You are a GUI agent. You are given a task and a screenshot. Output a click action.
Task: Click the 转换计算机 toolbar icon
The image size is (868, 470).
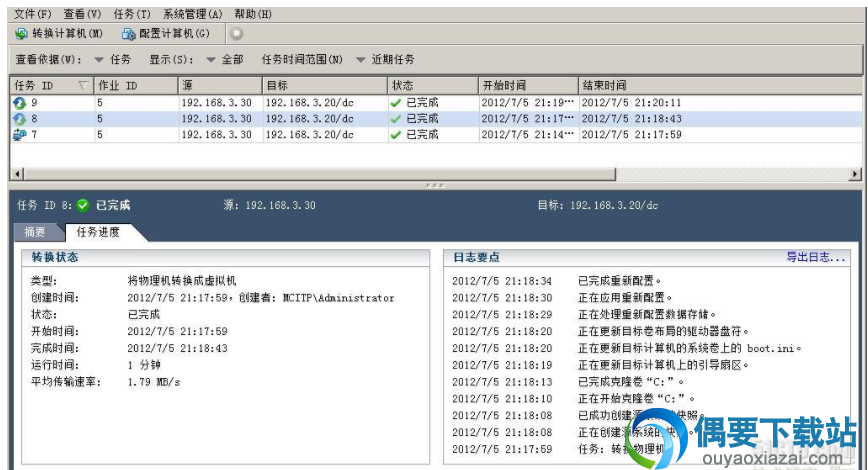coord(22,34)
